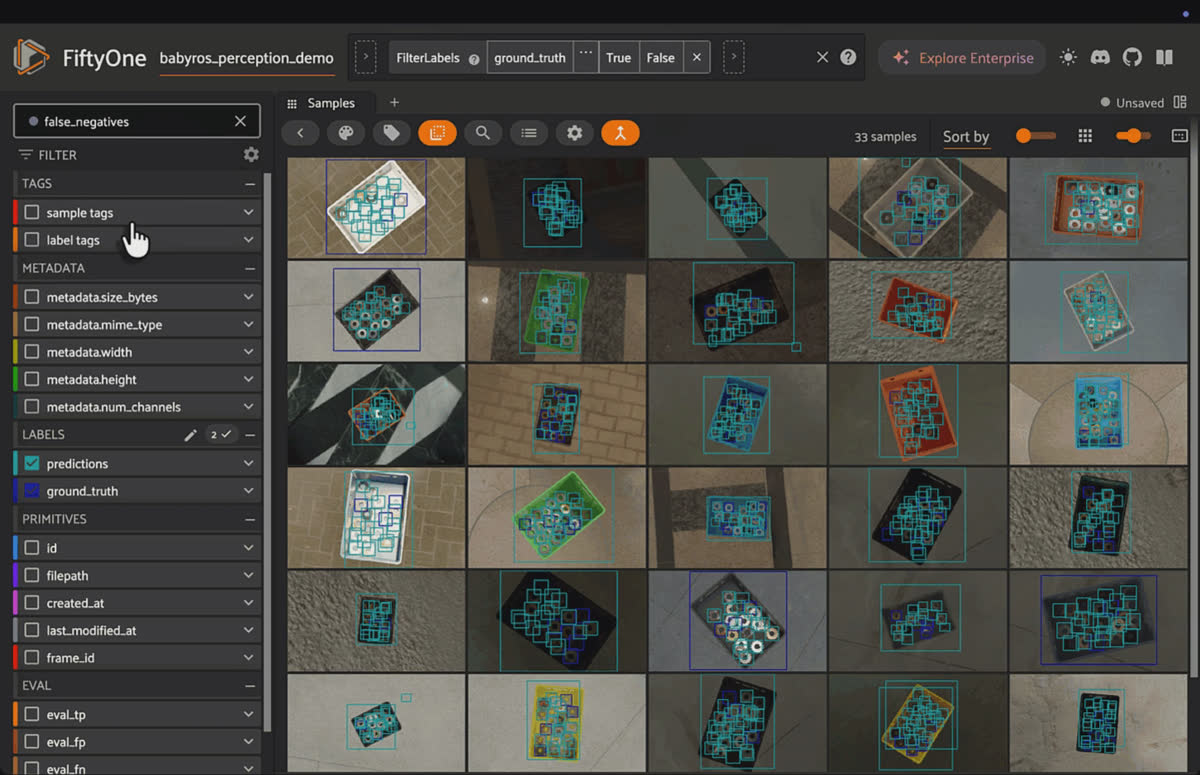Viewport: 1200px width, 775px height.
Task: Expand the predictions filter chevron
Action: point(248,464)
